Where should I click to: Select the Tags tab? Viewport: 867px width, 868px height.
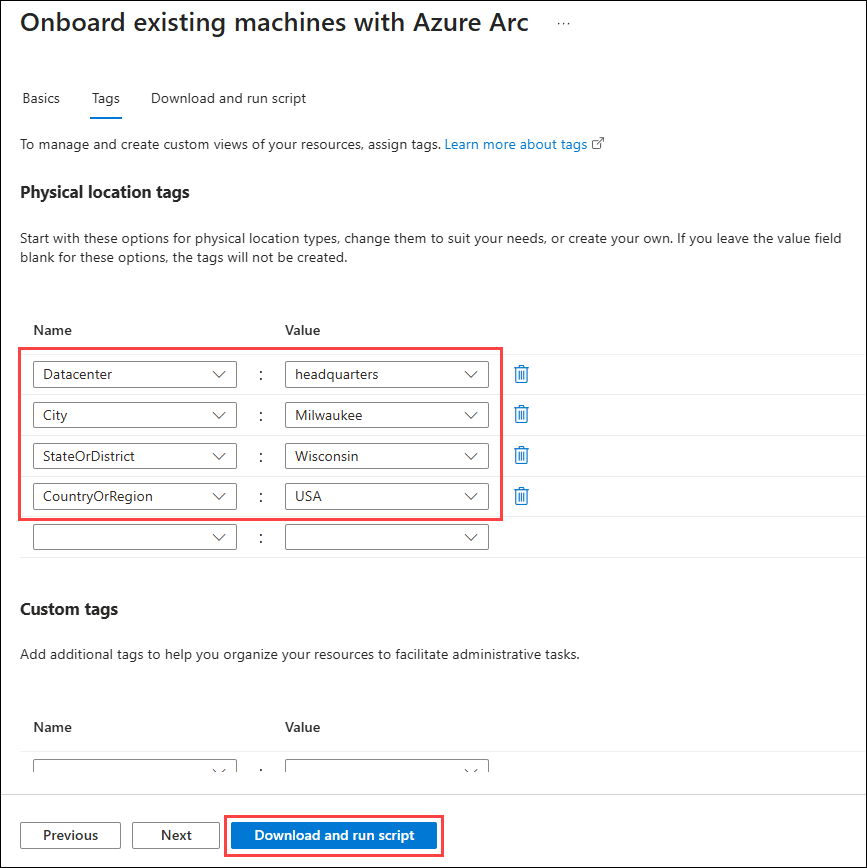(x=105, y=98)
